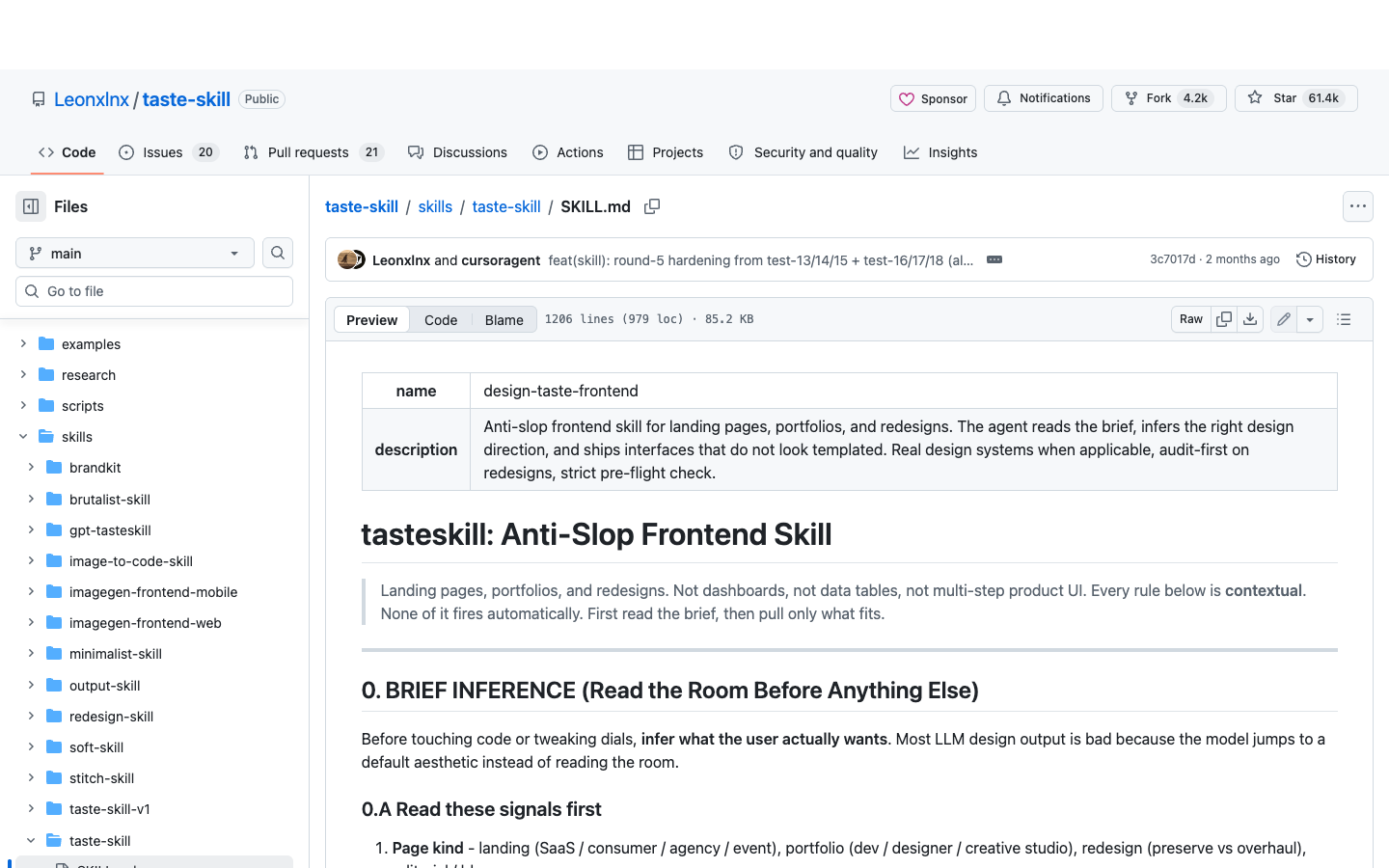Screen dimensions: 1389x868
Task: Expand the gpt-tasteskill folder chevron
Action: [x=31, y=530]
